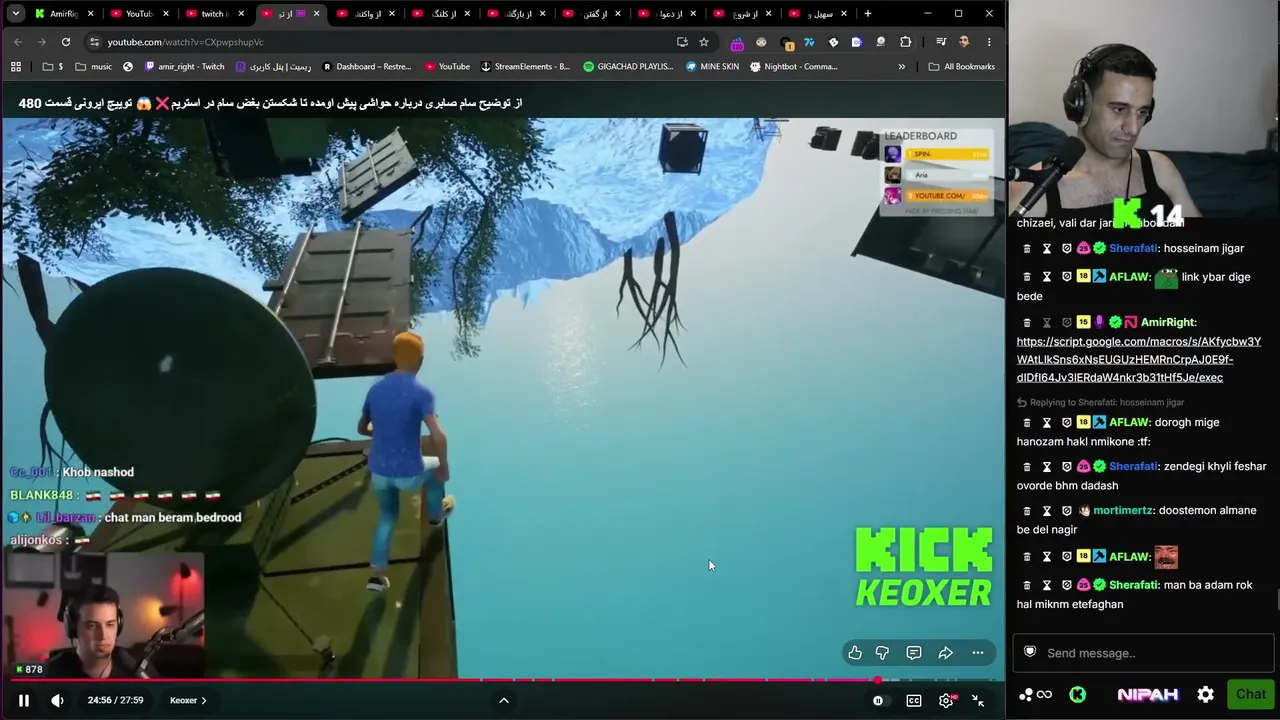Timeout AFLAW on 'link ybar dige' message

coord(1047,277)
